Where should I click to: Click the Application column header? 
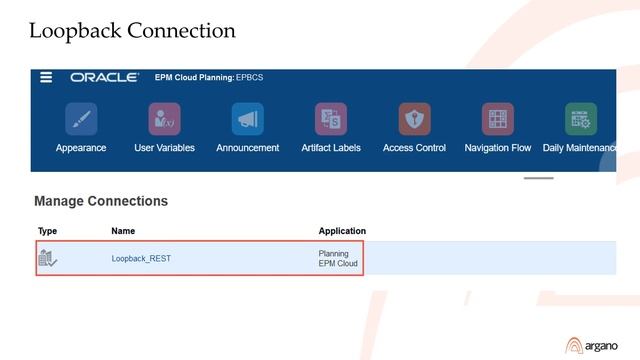342,231
